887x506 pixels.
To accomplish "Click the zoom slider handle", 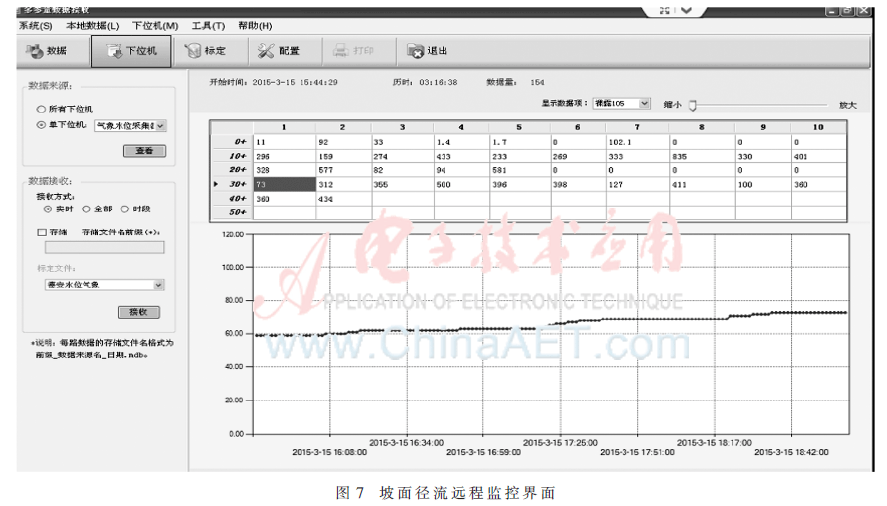I will (692, 105).
